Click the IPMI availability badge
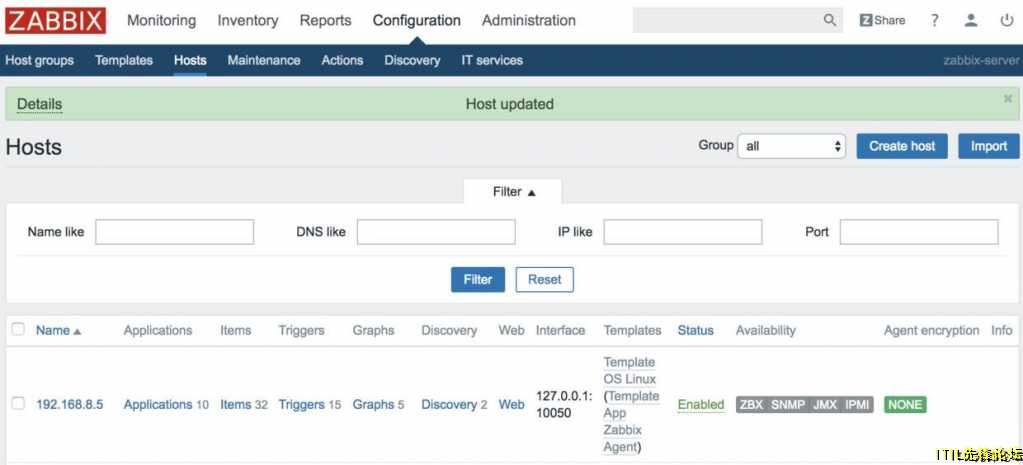Image resolution: width=1023 pixels, height=465 pixels. [857, 404]
